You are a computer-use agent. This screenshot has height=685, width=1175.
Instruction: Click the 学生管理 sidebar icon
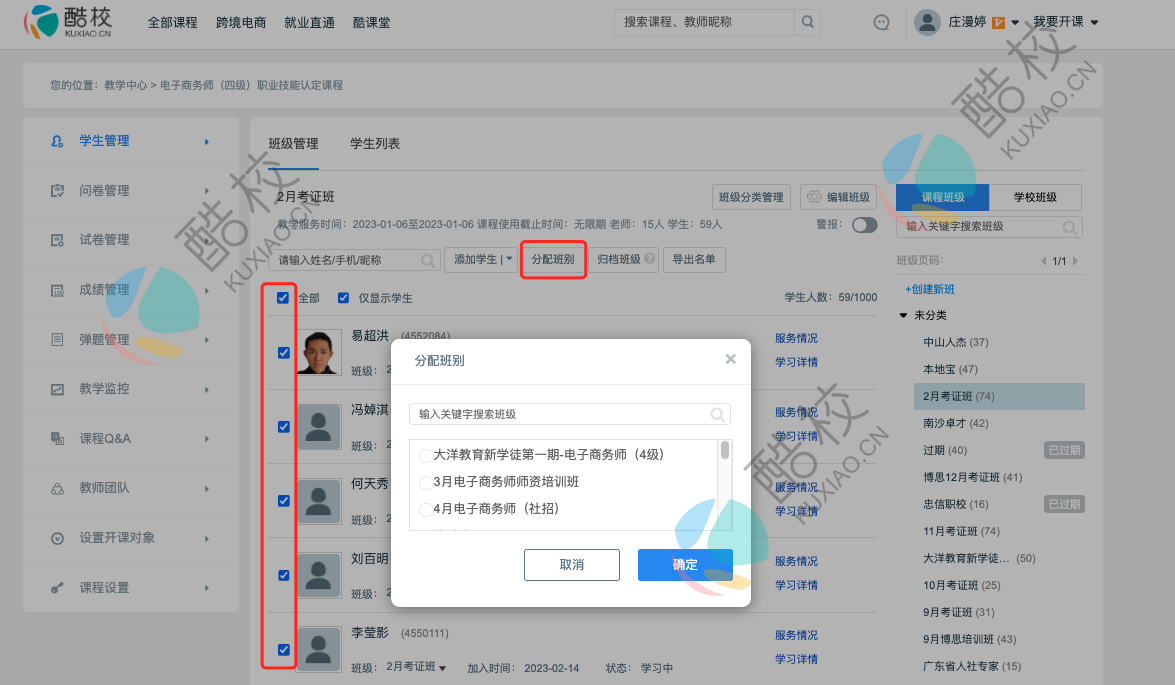pyautogui.click(x=57, y=141)
